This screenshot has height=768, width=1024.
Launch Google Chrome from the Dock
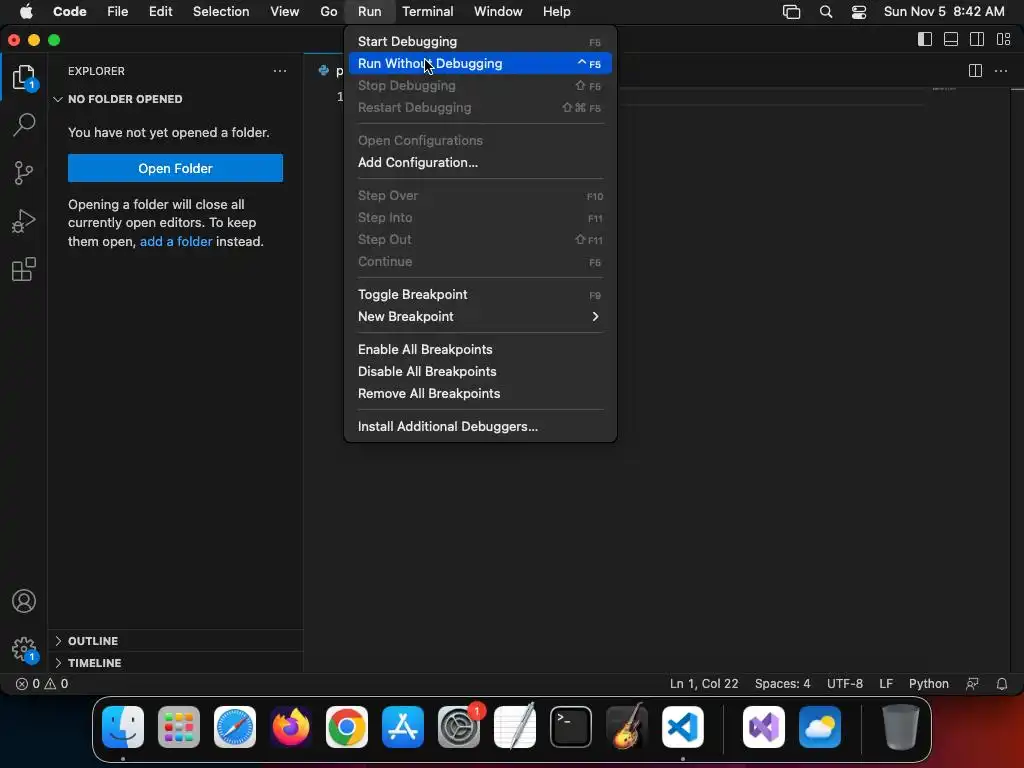pyautogui.click(x=347, y=727)
